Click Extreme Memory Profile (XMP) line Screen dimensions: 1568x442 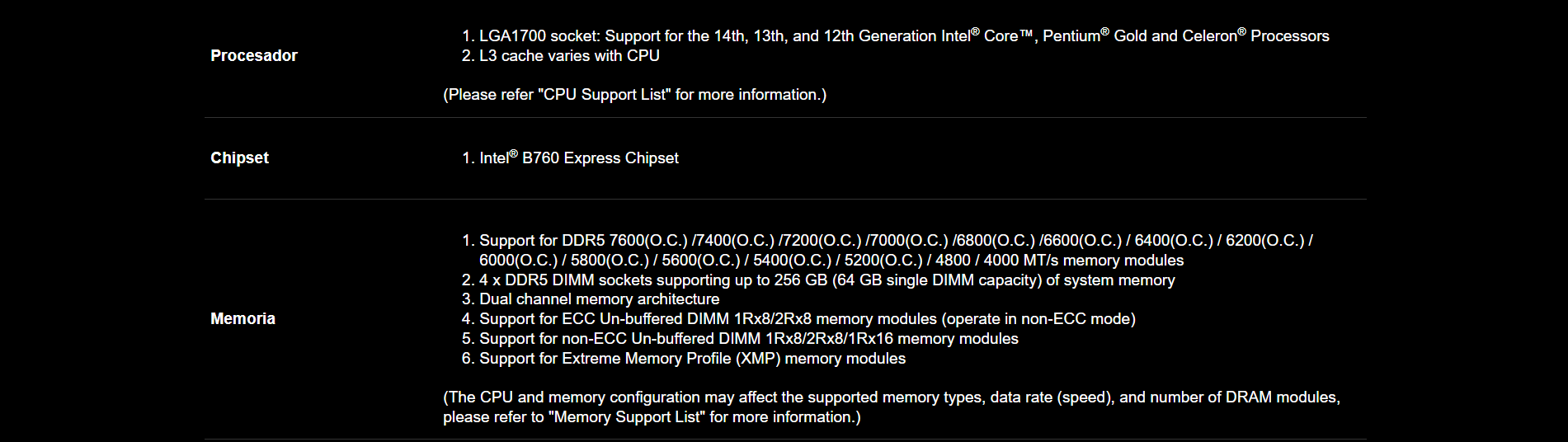pyautogui.click(x=693, y=358)
